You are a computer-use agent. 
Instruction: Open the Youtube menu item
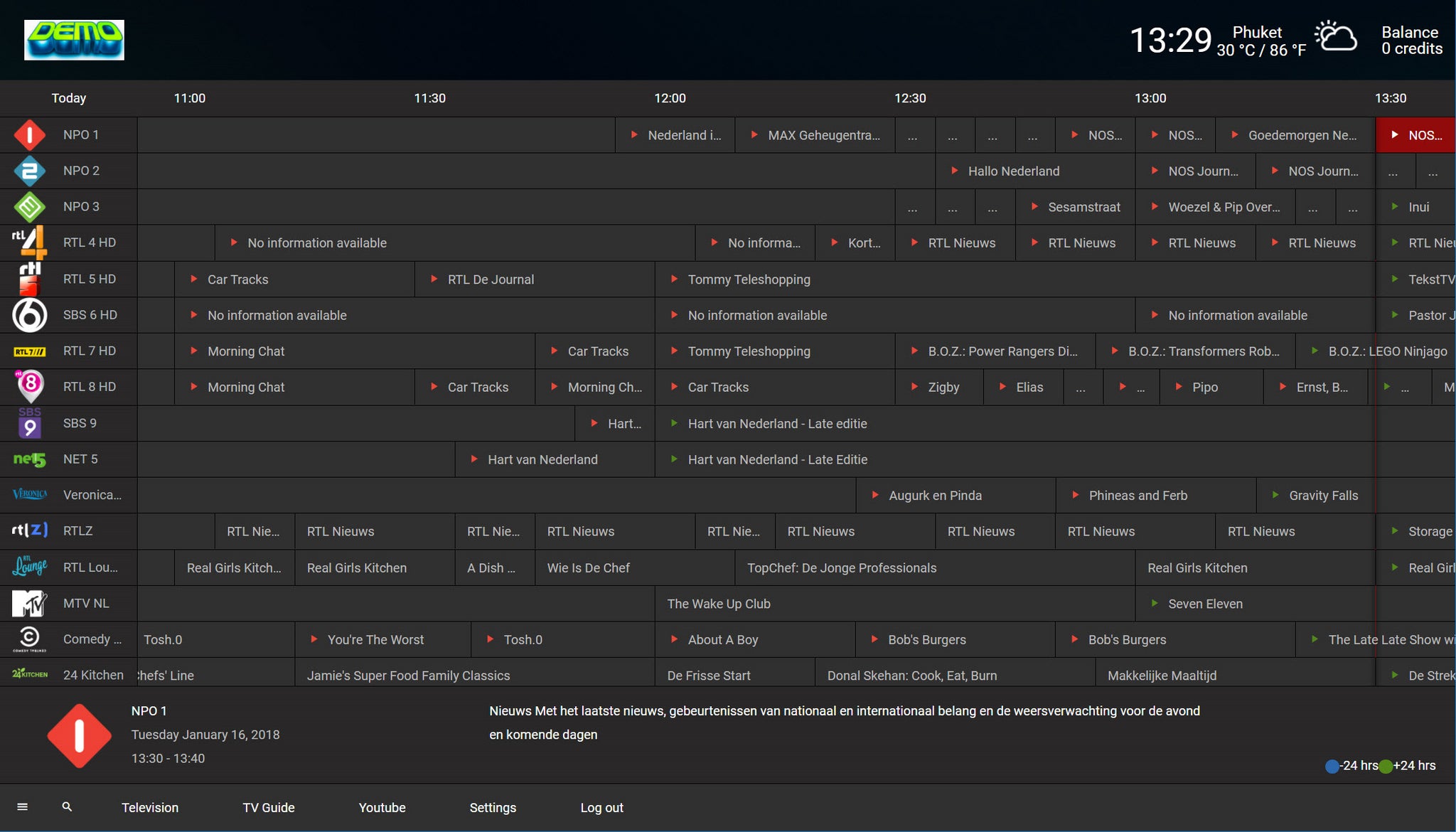(x=382, y=808)
